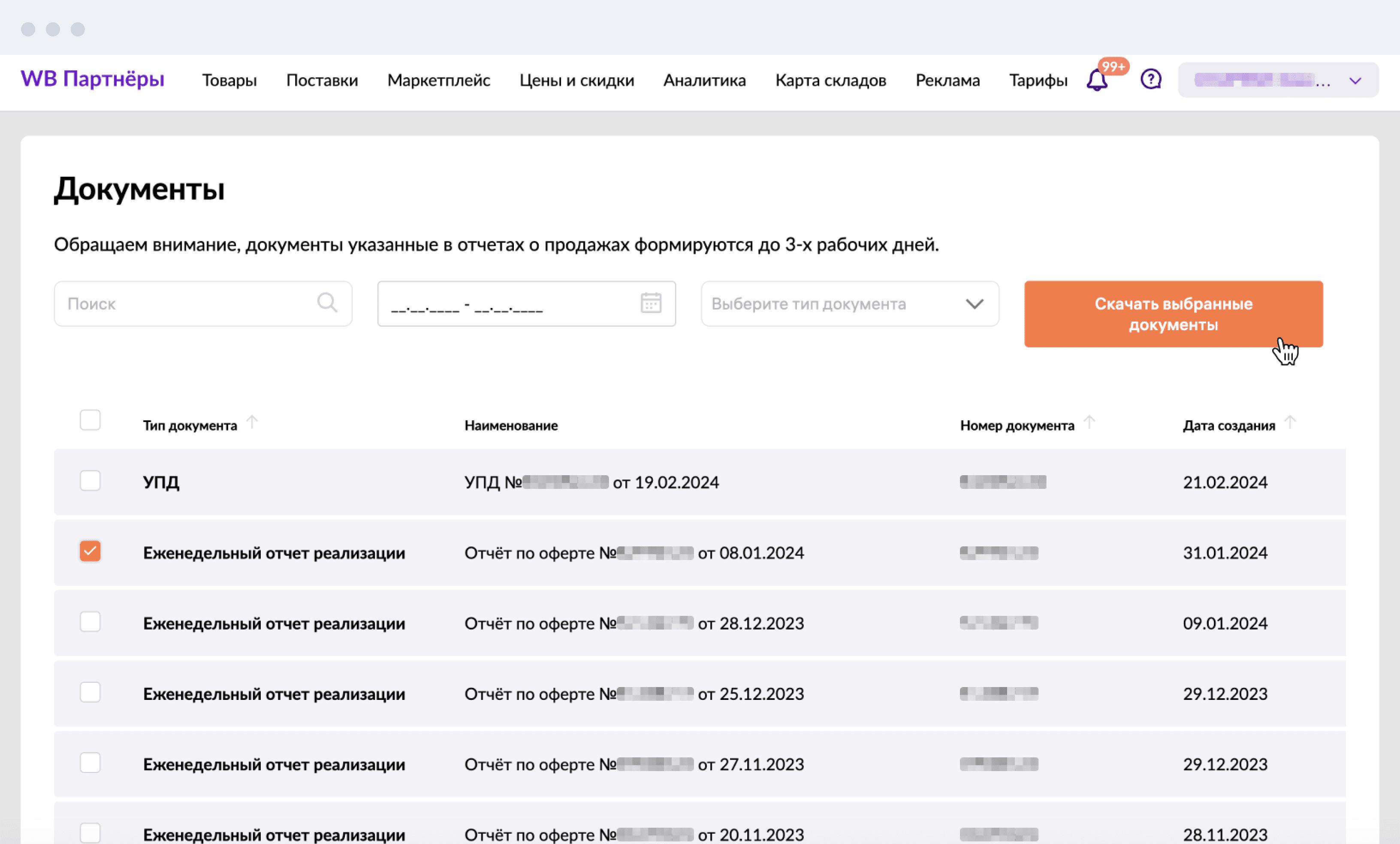This screenshot has width=1400, height=844.
Task: Click the date range input field
Action: pyautogui.click(x=527, y=304)
